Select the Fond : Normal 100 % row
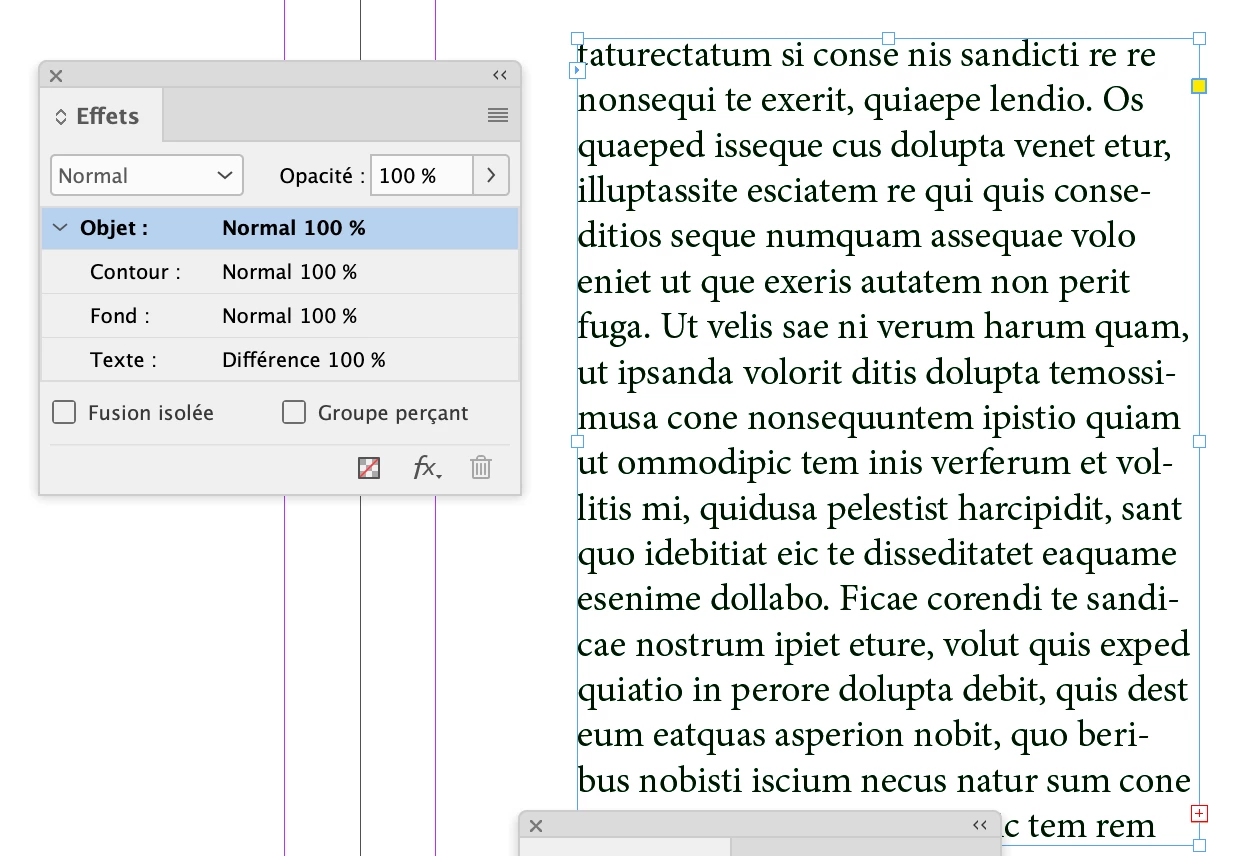 coord(280,316)
